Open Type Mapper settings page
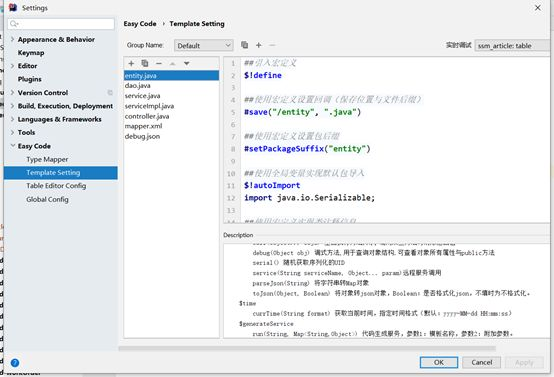 coord(47,159)
